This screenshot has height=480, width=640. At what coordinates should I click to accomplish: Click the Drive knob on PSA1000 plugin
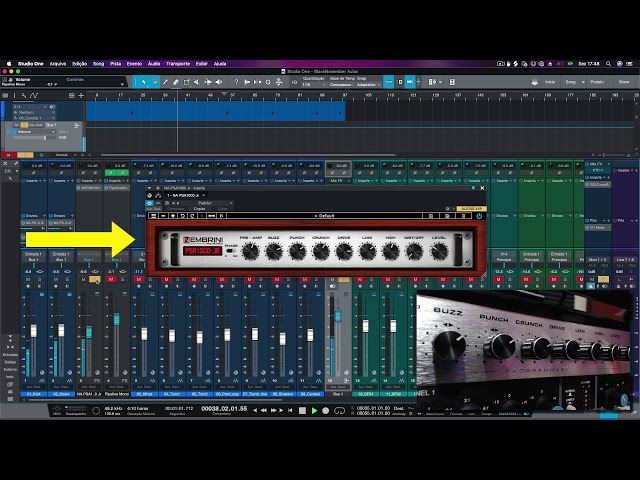[x=344, y=251]
